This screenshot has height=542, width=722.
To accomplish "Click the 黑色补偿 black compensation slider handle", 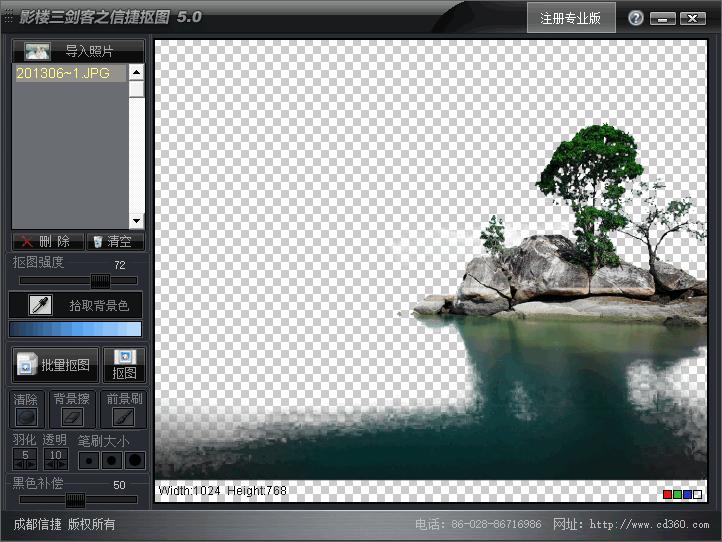I will tap(75, 500).
